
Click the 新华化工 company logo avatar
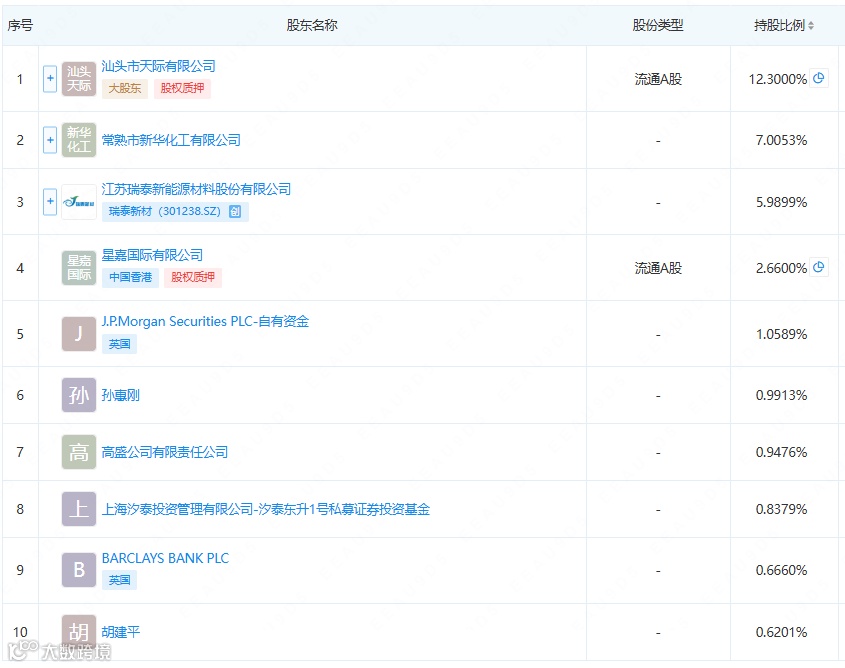pos(79,140)
